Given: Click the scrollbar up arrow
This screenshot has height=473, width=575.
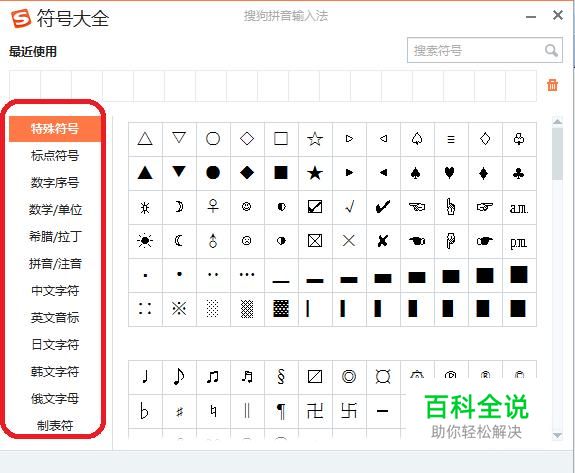Looking at the screenshot, I should [x=557, y=121].
